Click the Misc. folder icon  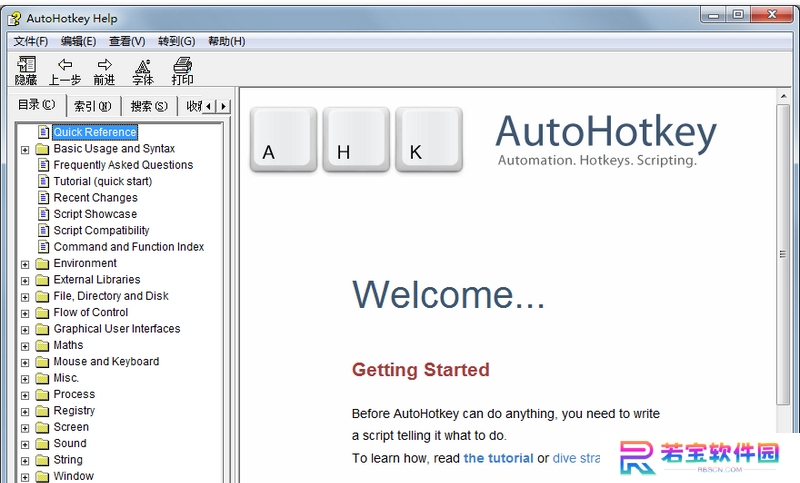pyautogui.click(x=42, y=378)
